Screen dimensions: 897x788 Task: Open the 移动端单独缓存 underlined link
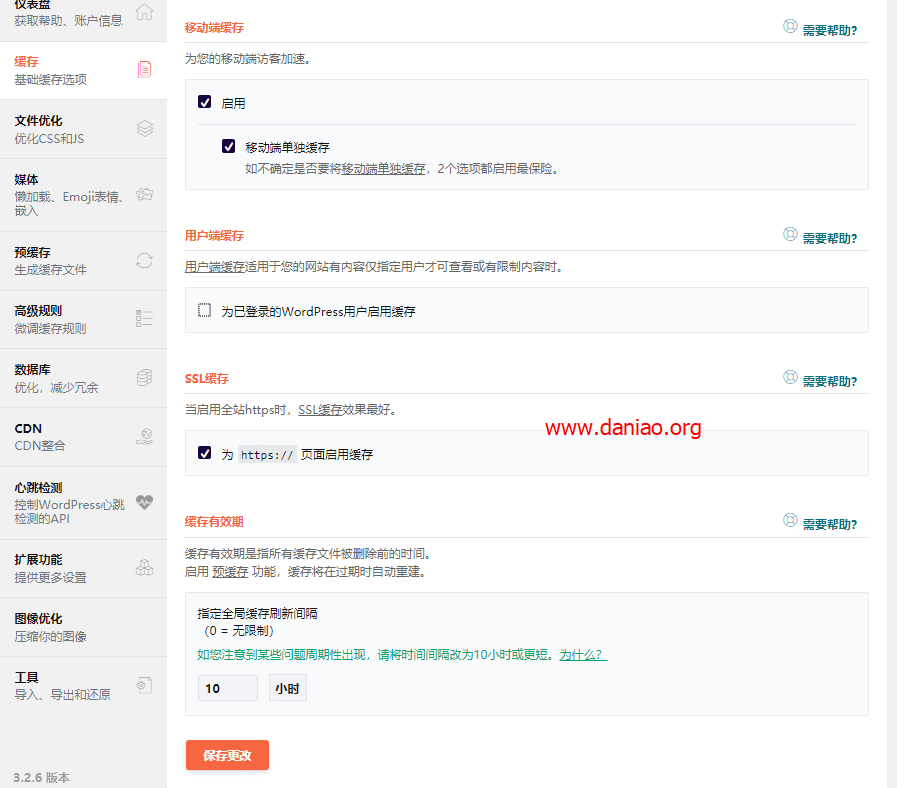coord(383,169)
